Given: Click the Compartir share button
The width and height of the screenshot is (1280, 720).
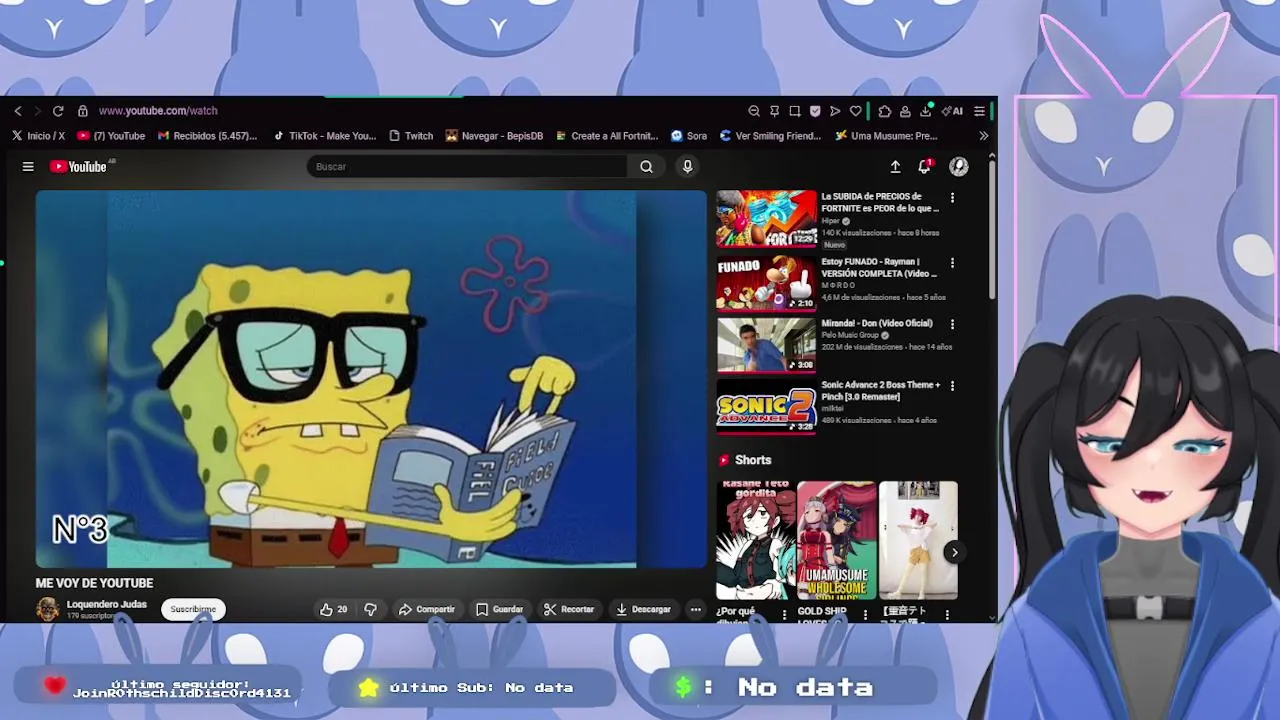Looking at the screenshot, I should (426, 609).
